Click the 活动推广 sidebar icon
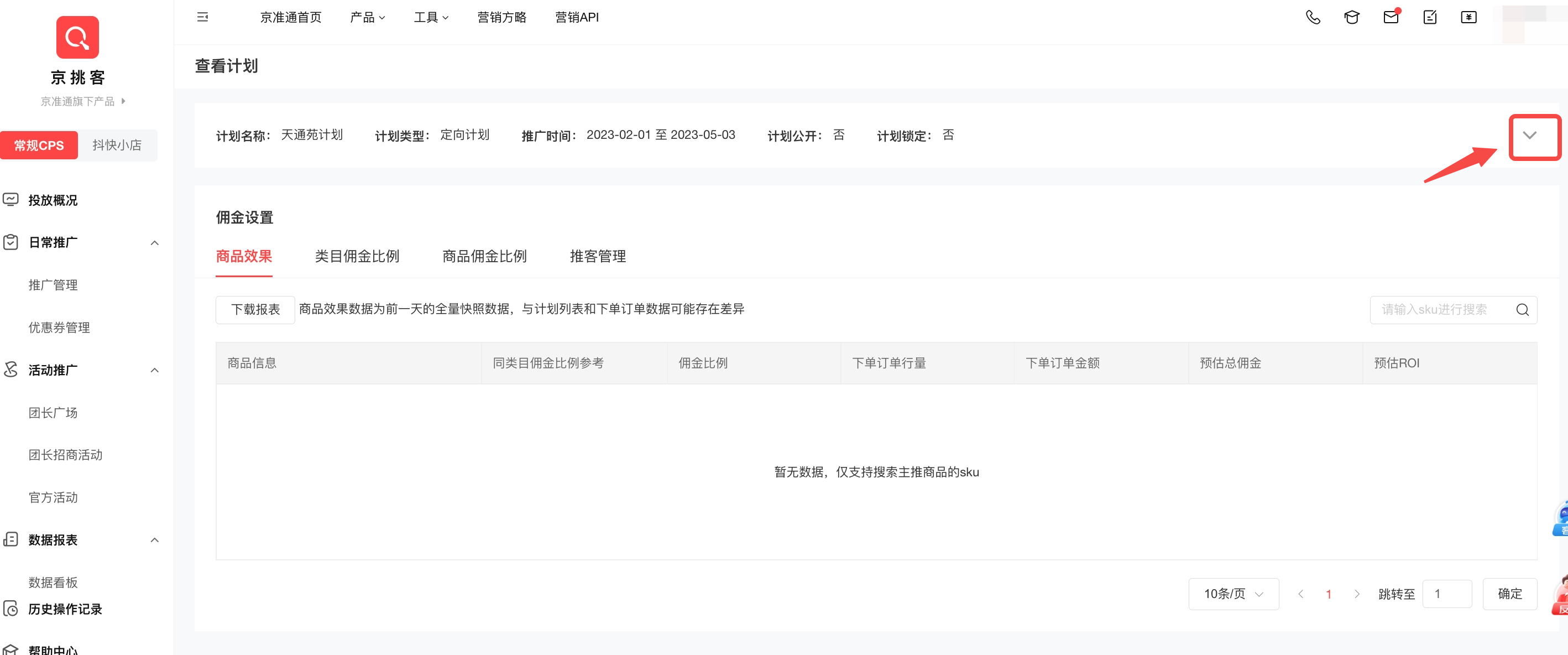 point(11,369)
